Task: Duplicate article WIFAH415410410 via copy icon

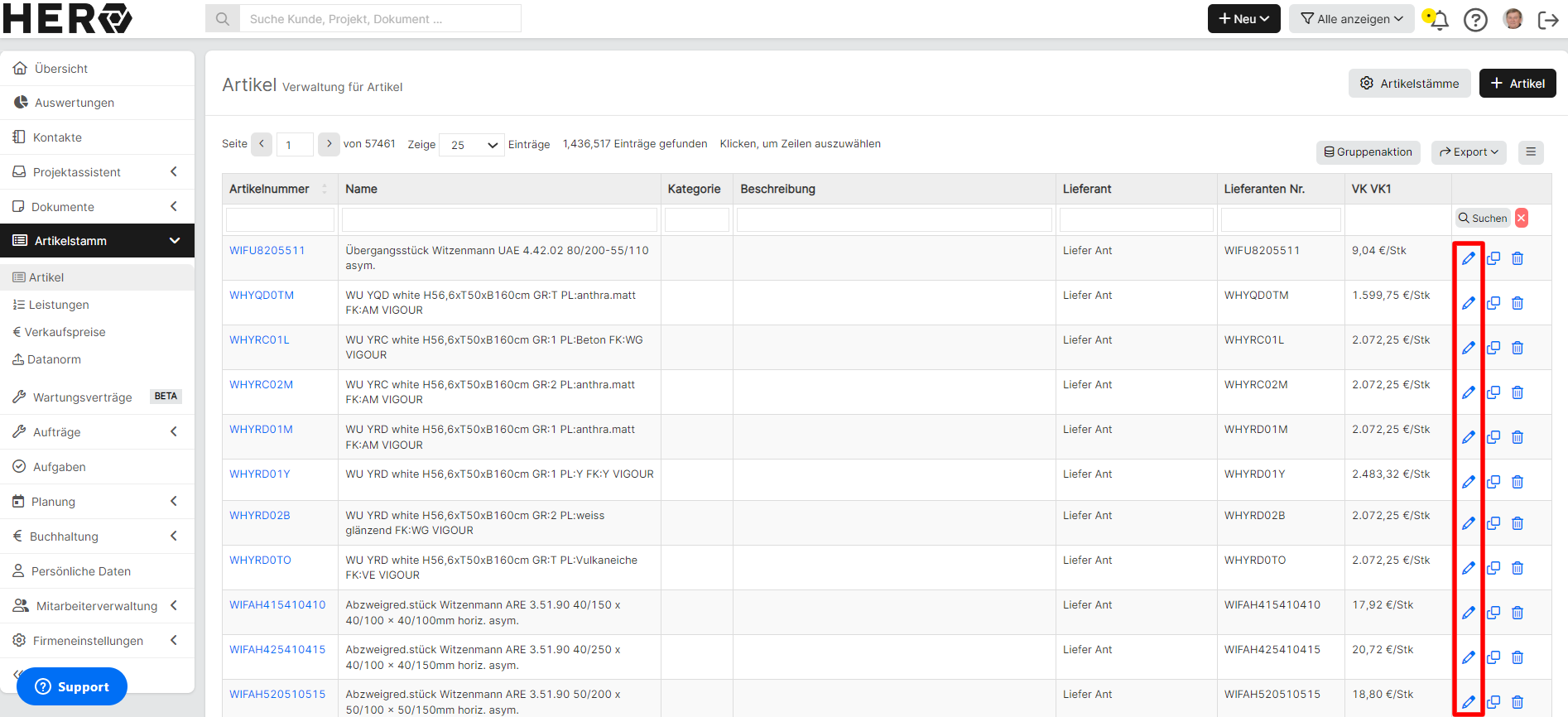Action: (1493, 613)
